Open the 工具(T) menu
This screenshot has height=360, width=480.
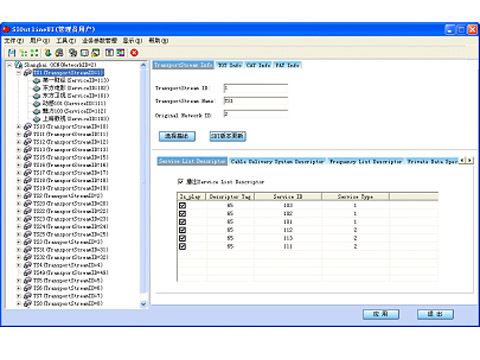tap(66, 41)
